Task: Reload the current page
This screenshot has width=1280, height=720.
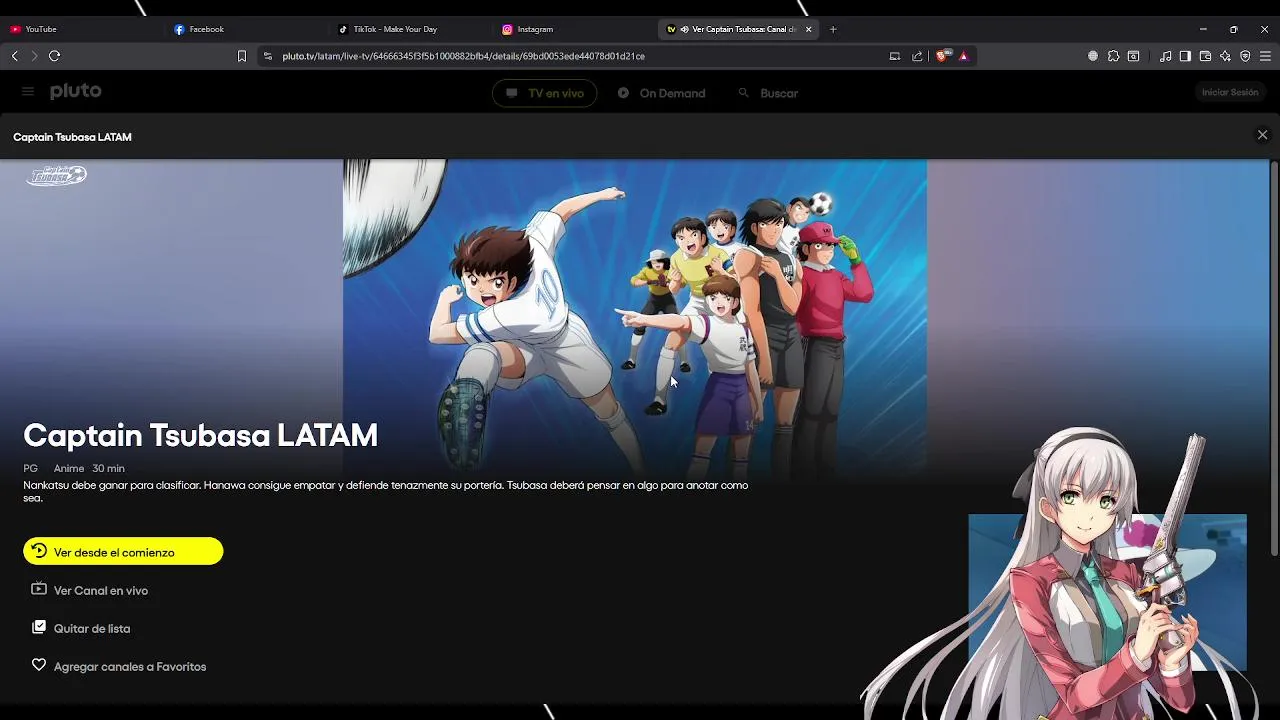Action: coord(55,56)
